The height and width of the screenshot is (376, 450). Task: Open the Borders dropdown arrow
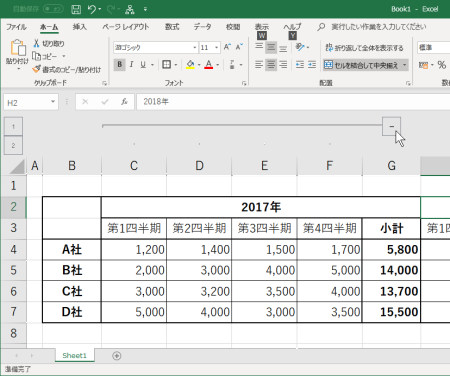[176, 65]
